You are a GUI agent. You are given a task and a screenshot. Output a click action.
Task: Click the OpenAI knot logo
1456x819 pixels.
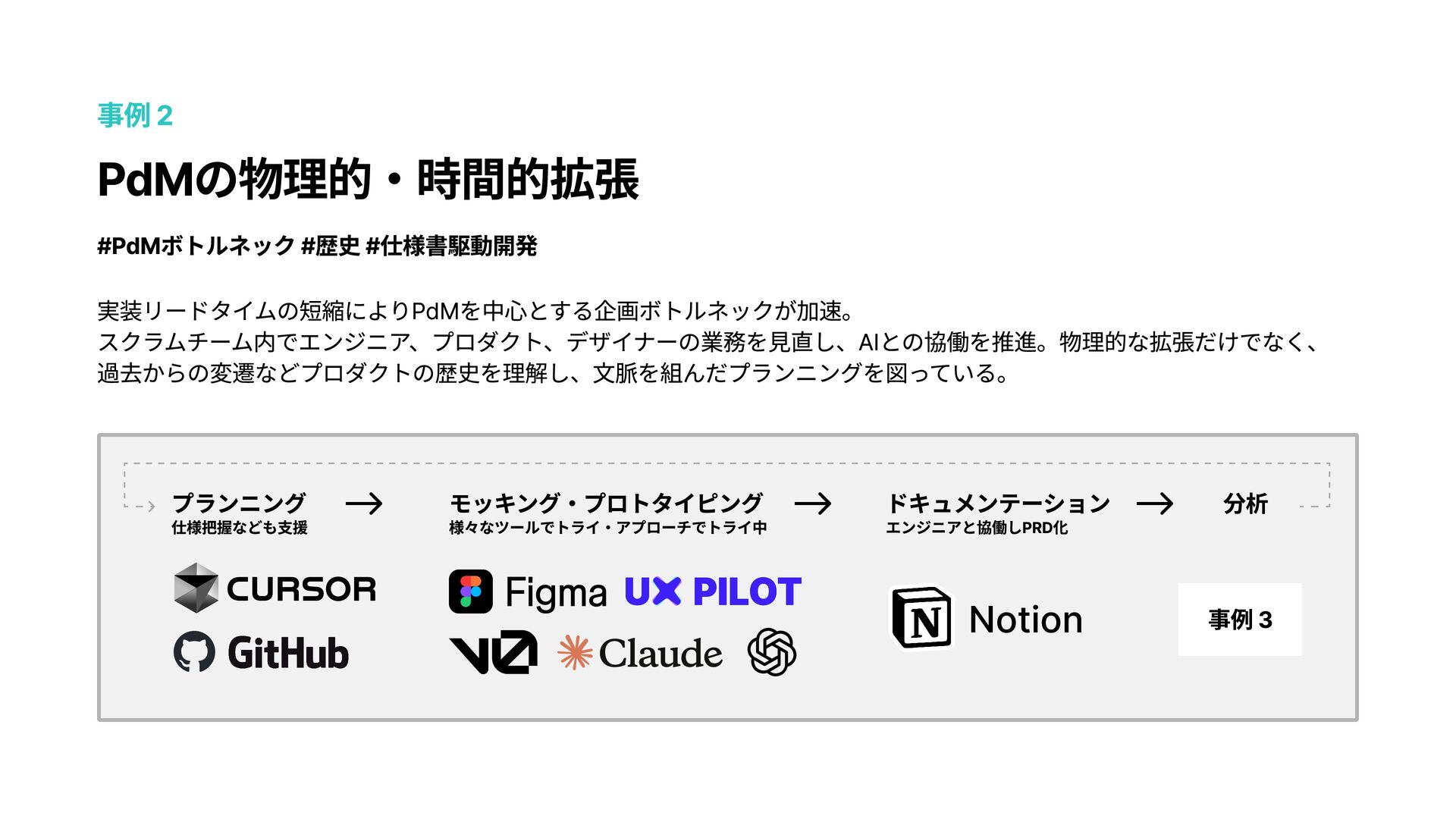point(771,651)
